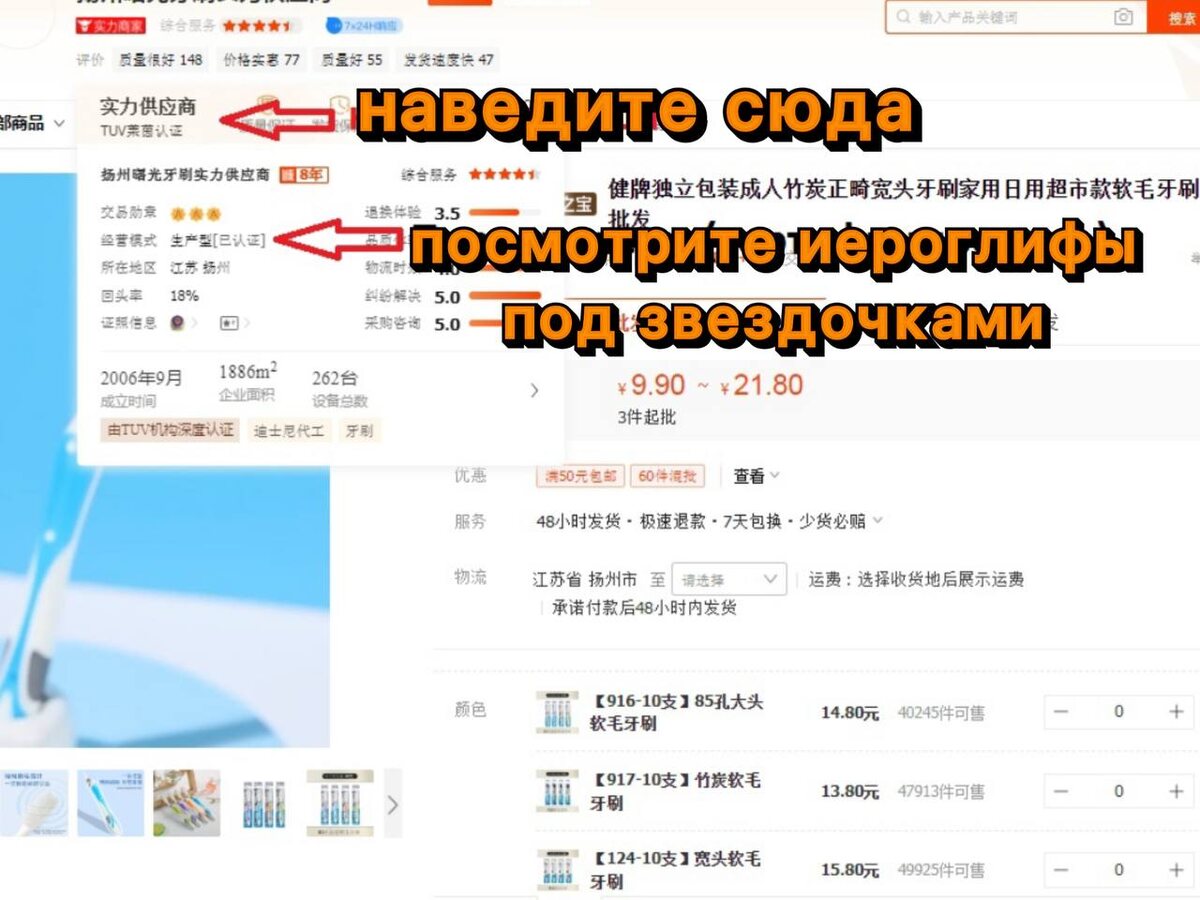Click the first 证照信息 license icon
The image size is (1200, 900).
177,322
